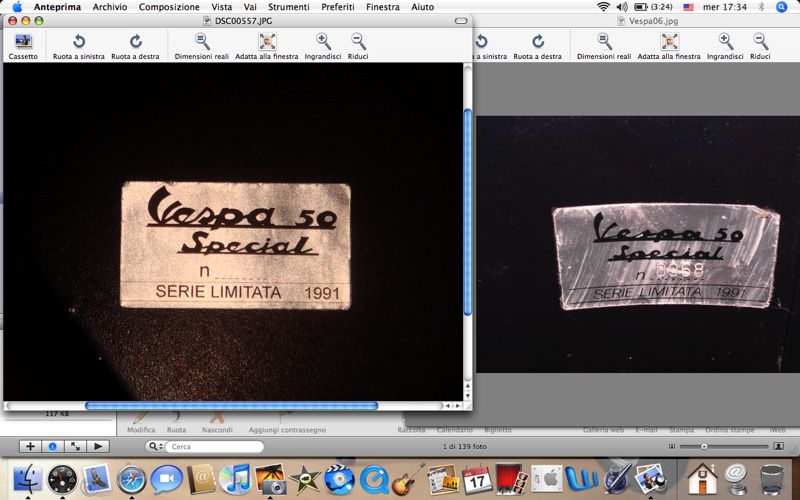Viewport: 800px width, 500px height.
Task: Select Dimensioni reali in DSC00557.JPG window
Action: (202, 46)
